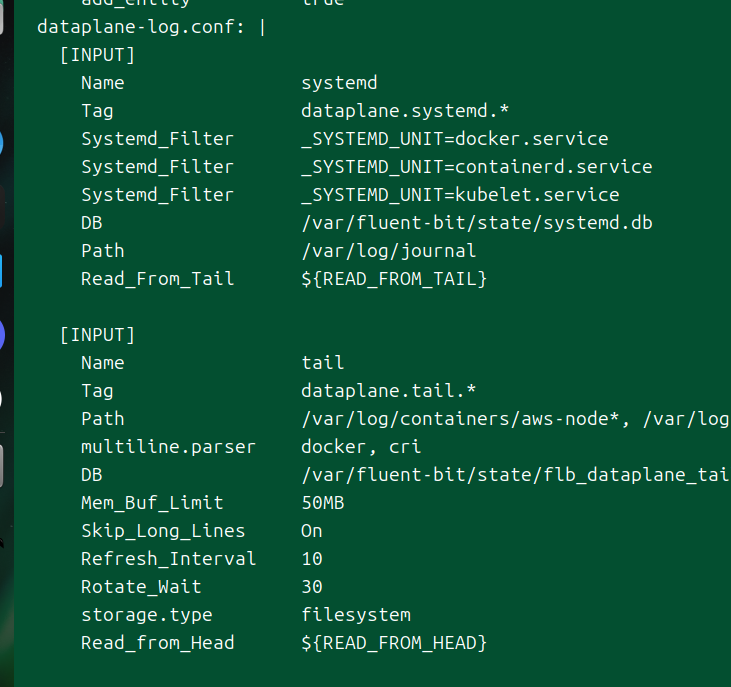Click the first [INPUT] section header

point(97,55)
